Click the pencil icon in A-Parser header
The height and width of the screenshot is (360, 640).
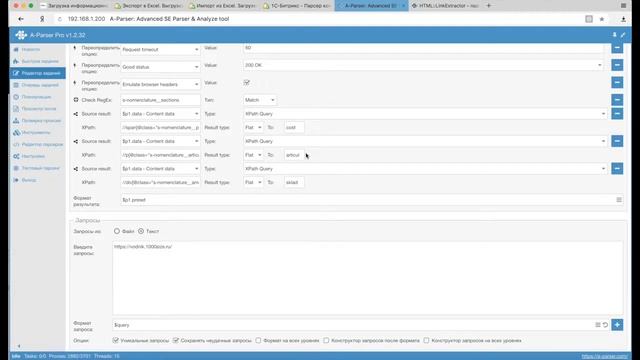(623, 35)
